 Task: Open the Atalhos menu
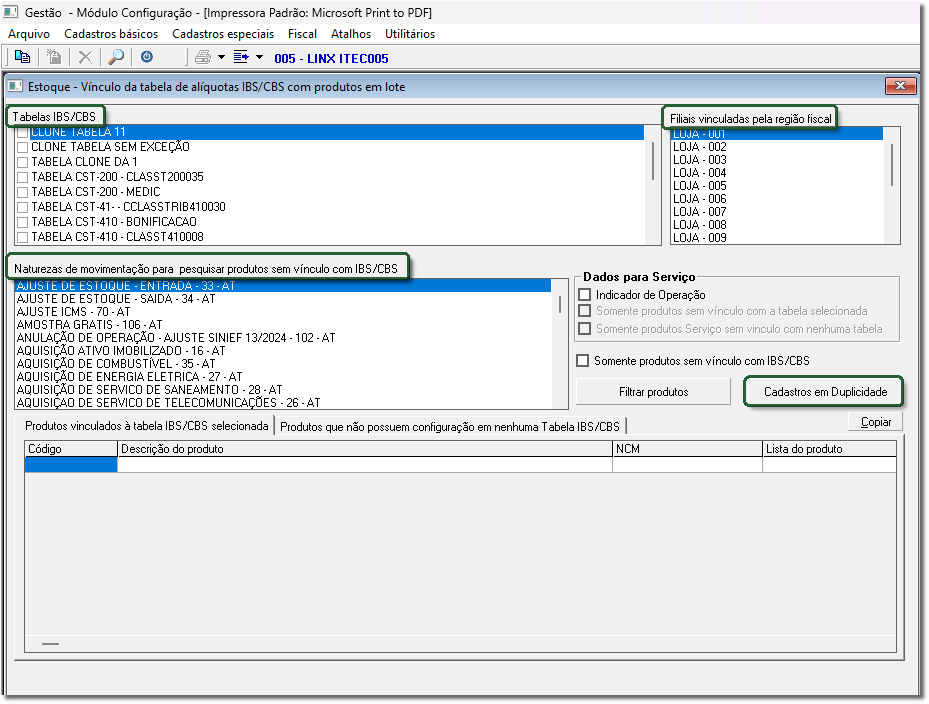(351, 34)
